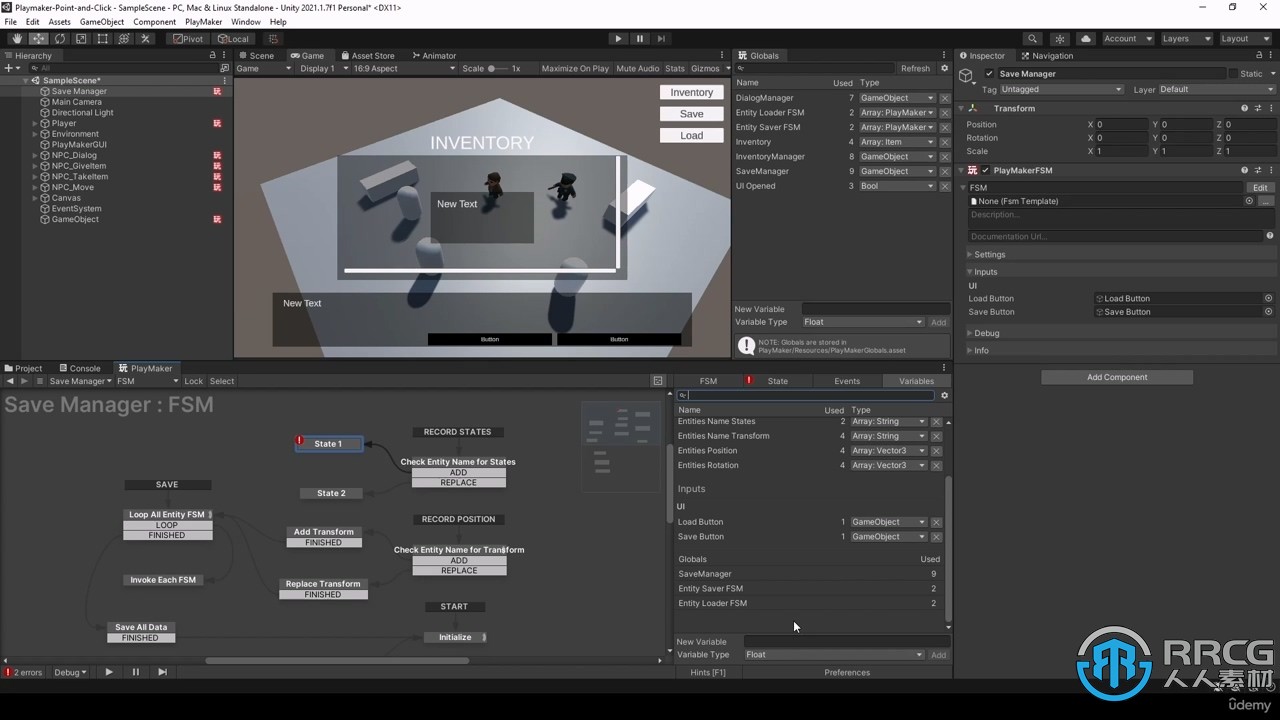
Task: Select the Scale tool in toolbar
Action: [81, 39]
